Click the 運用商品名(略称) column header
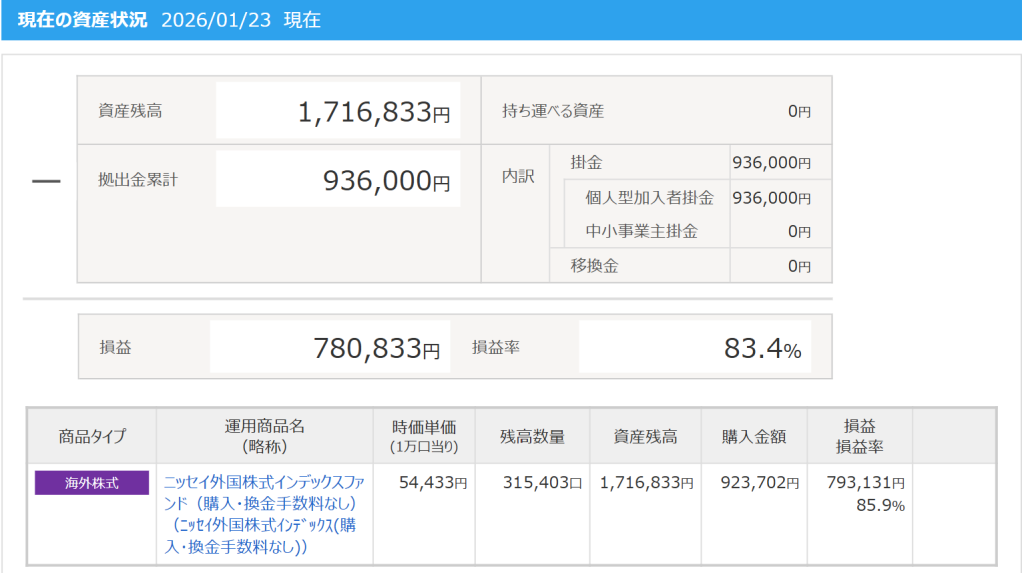The height and width of the screenshot is (573, 1024). [x=264, y=436]
